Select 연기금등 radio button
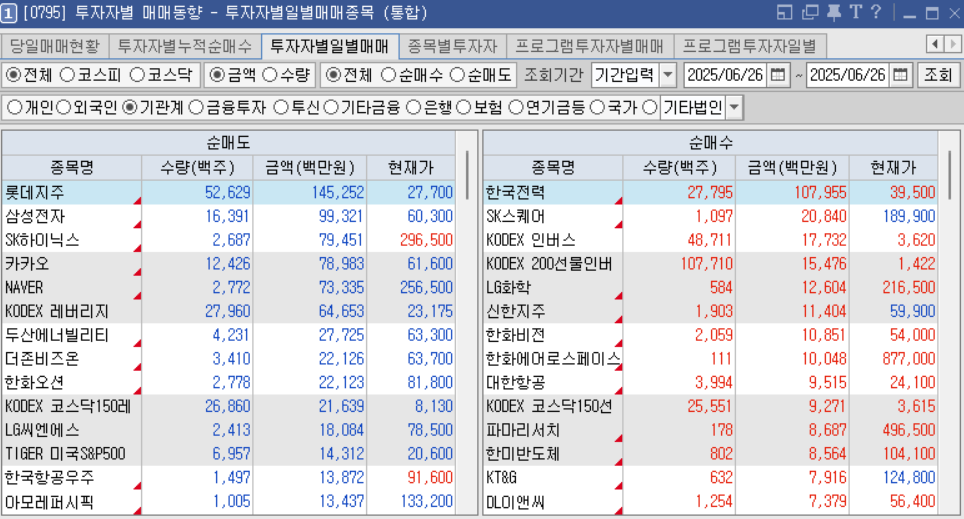The image size is (964, 519). (x=516, y=108)
